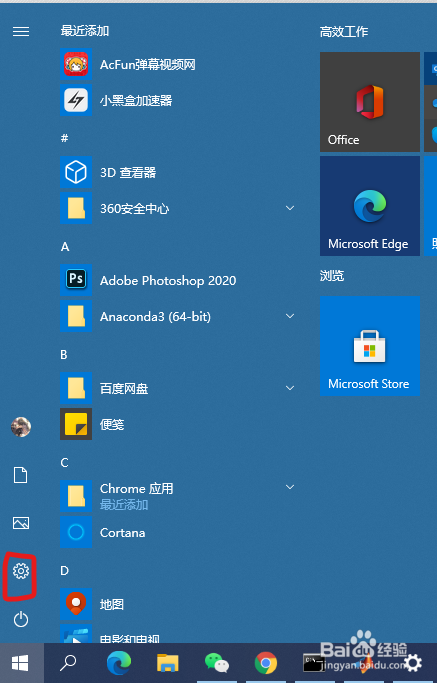Open the Settings gear on taskbar
Viewport: 437px width, 683px height.
(x=413, y=663)
